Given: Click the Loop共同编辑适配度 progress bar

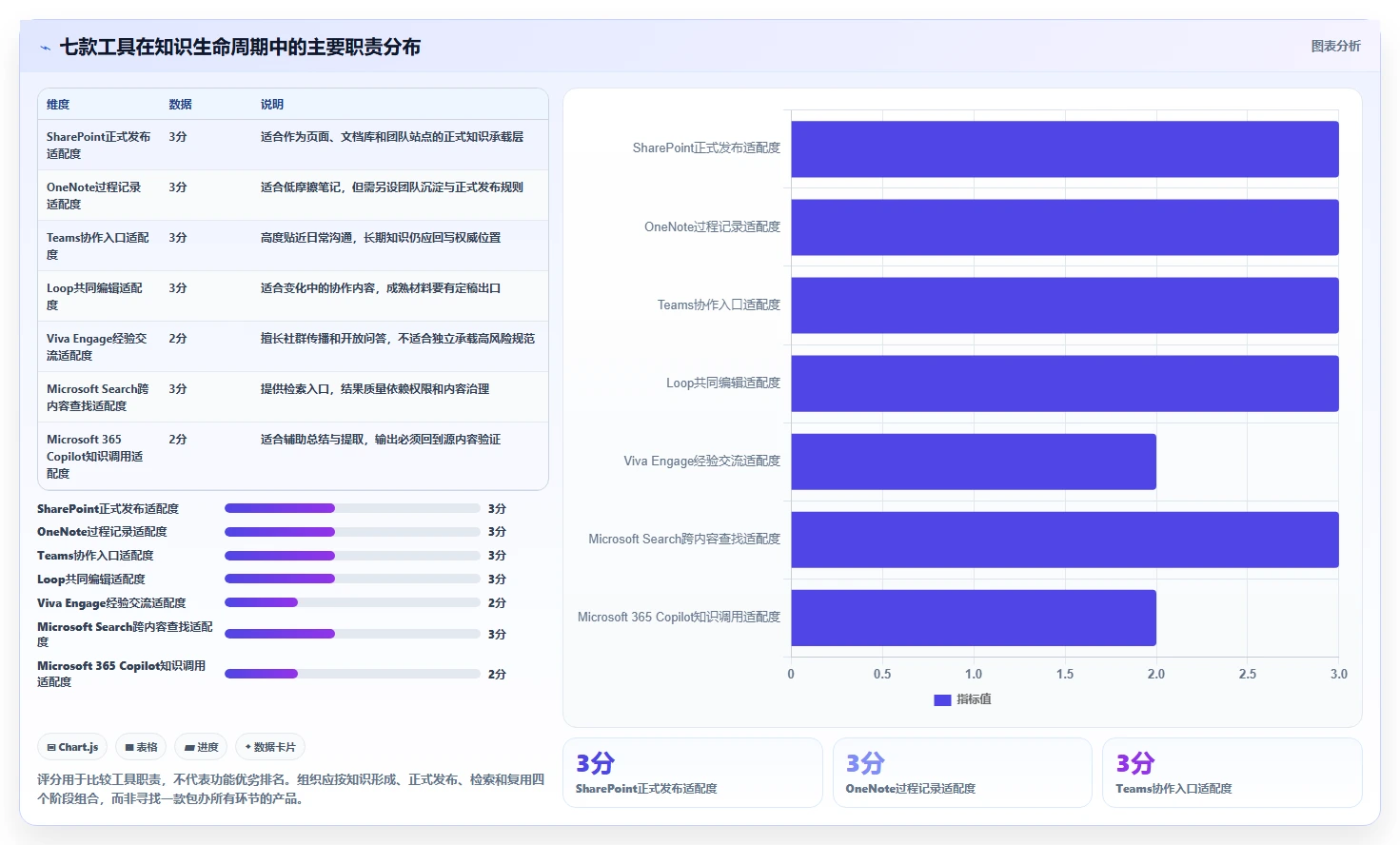Looking at the screenshot, I should 352,579.
